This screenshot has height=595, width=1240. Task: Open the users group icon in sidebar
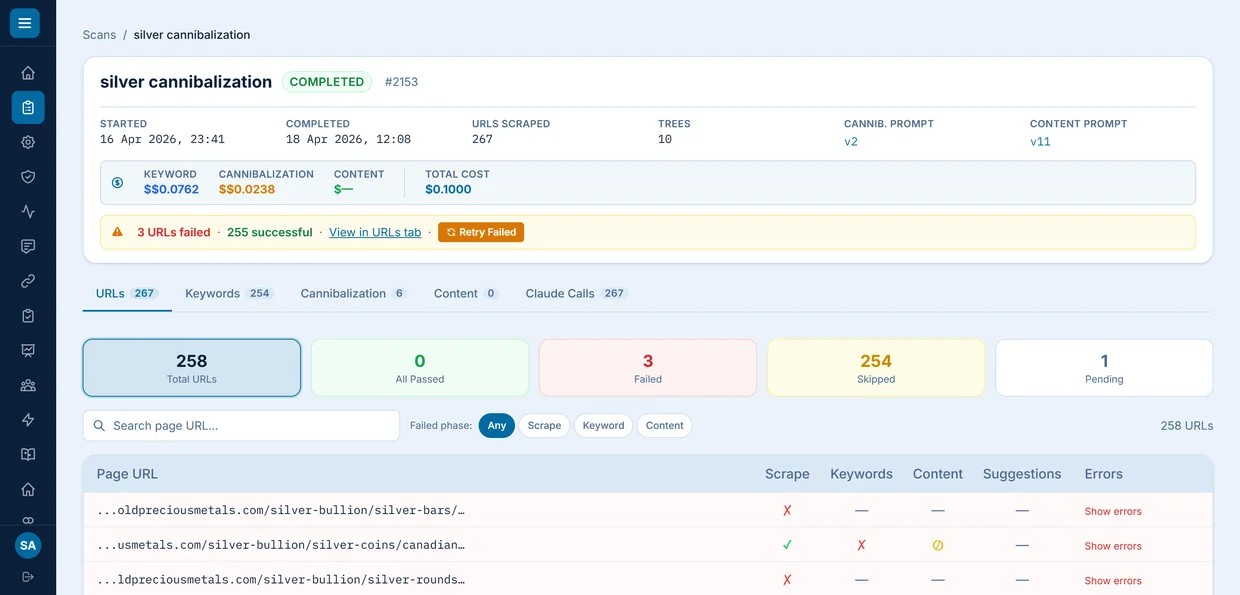(x=28, y=385)
